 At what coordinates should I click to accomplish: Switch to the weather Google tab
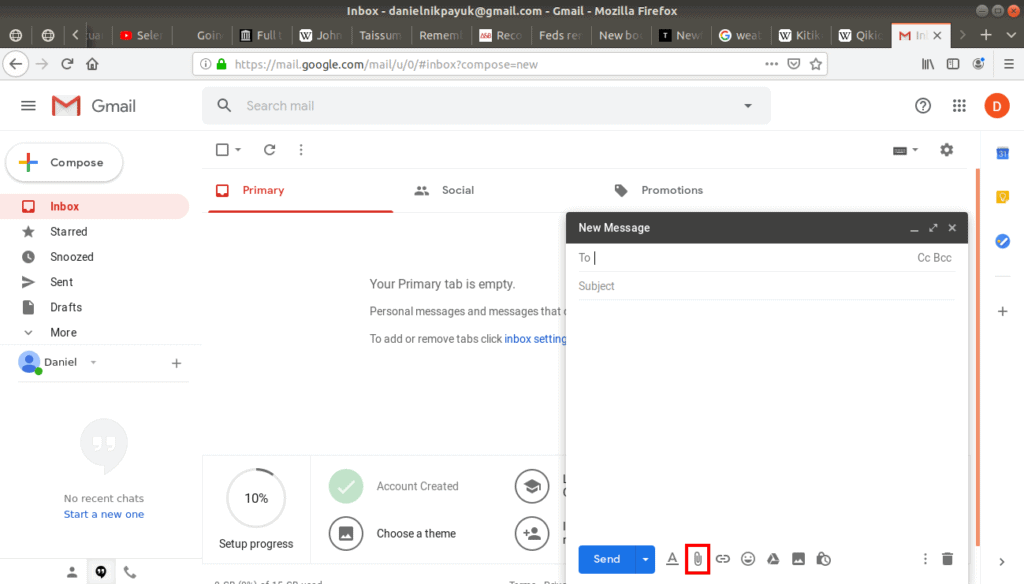pyautogui.click(x=741, y=35)
